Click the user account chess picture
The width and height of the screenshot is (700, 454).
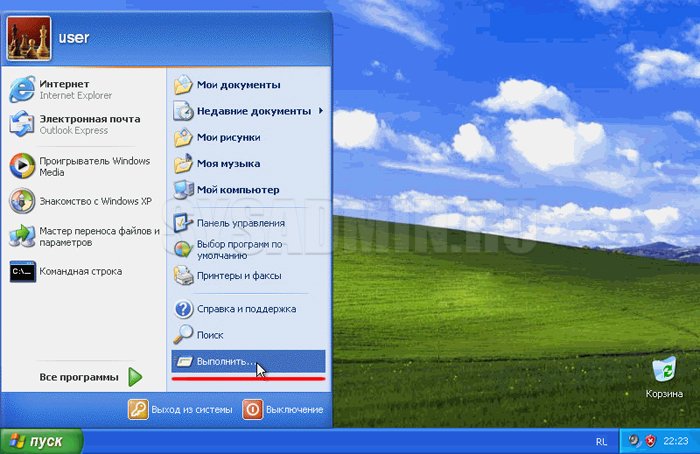27,39
